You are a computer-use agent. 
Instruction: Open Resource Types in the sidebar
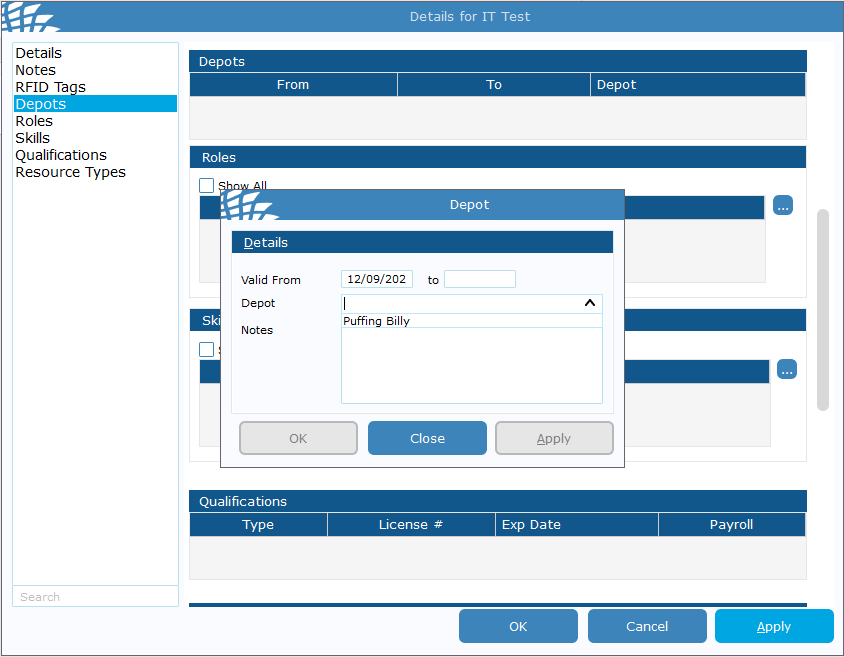70,172
